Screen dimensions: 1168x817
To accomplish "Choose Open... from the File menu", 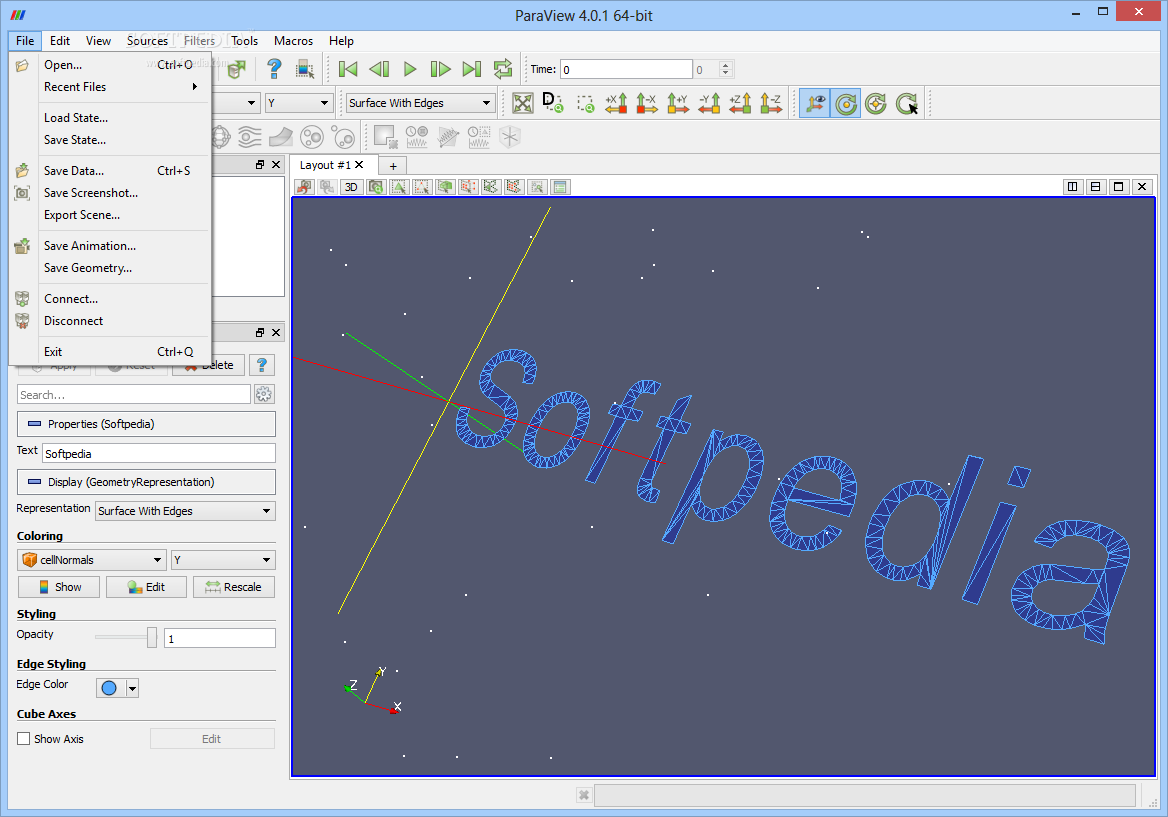I will point(110,65).
